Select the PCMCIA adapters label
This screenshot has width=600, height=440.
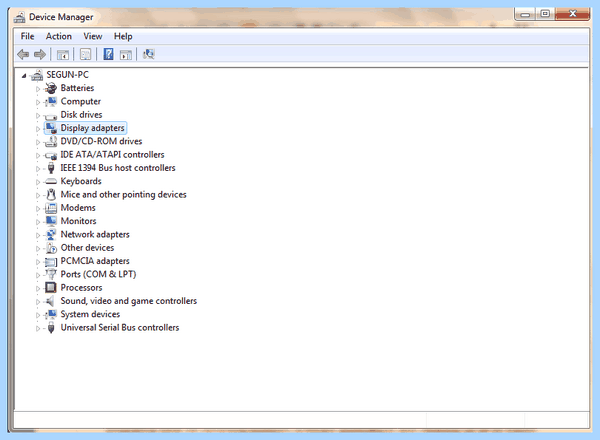click(x=95, y=261)
